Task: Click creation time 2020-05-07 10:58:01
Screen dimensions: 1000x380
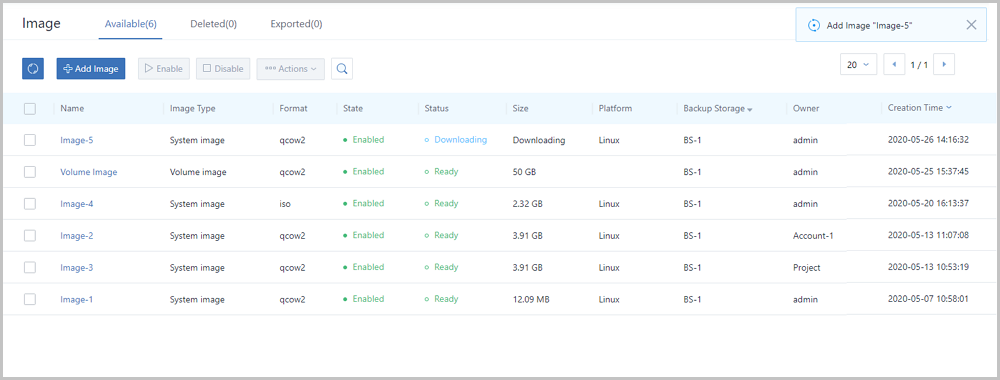Action: [929, 299]
